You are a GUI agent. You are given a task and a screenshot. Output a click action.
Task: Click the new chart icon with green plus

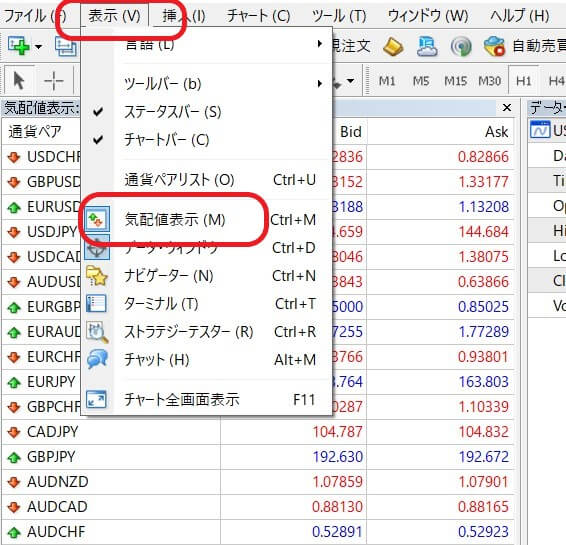point(18,46)
